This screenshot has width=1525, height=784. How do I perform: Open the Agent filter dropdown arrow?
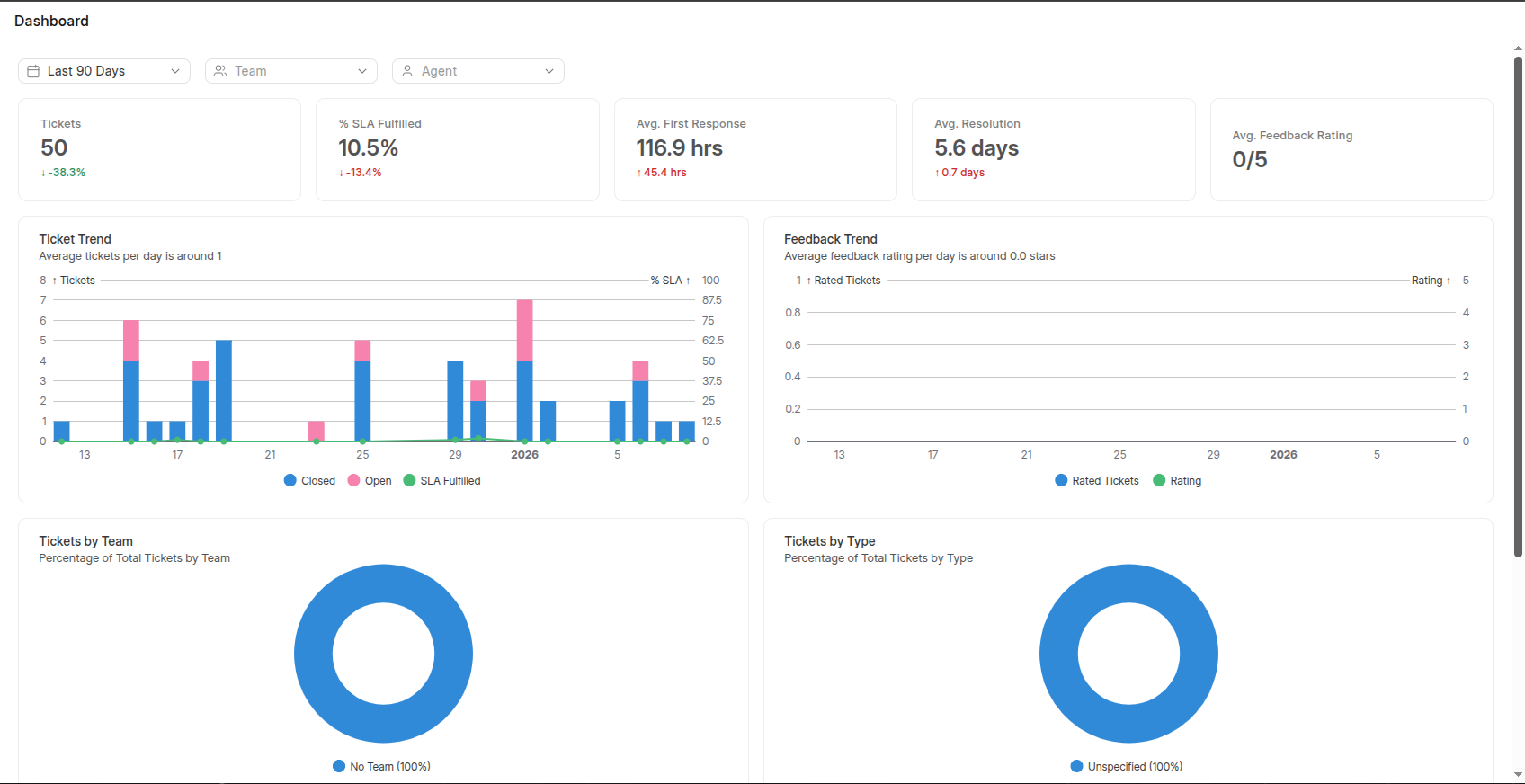(x=549, y=71)
